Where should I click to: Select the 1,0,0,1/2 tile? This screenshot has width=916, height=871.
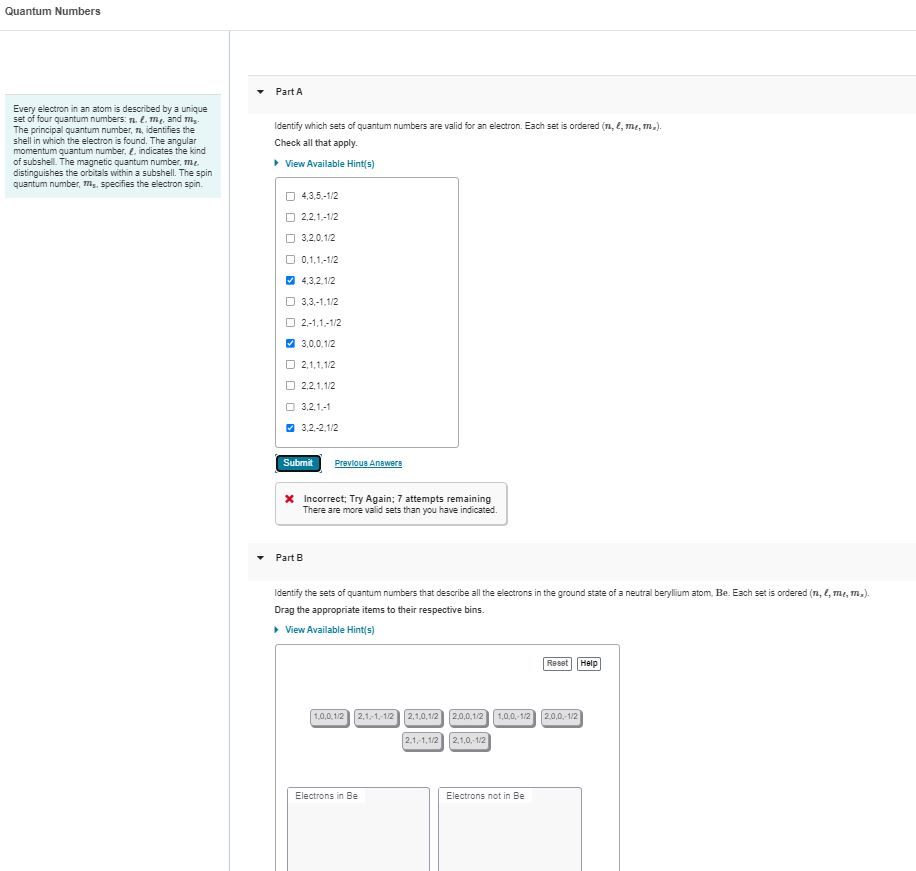(329, 717)
